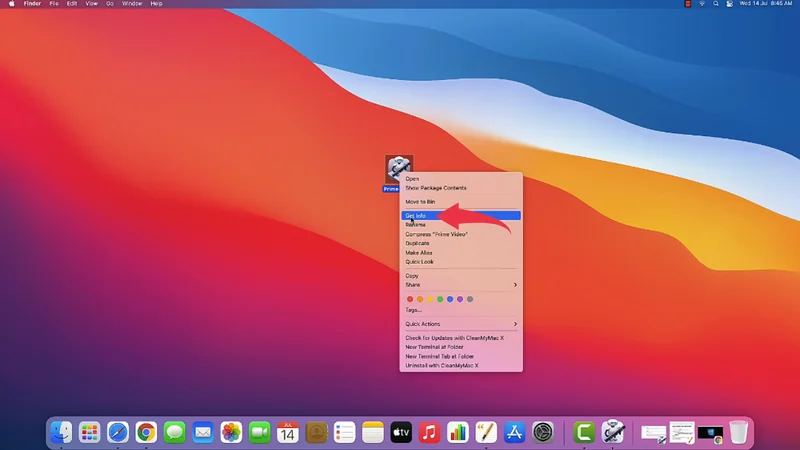Select Show Package Contents
The height and width of the screenshot is (450, 800).
435,188
